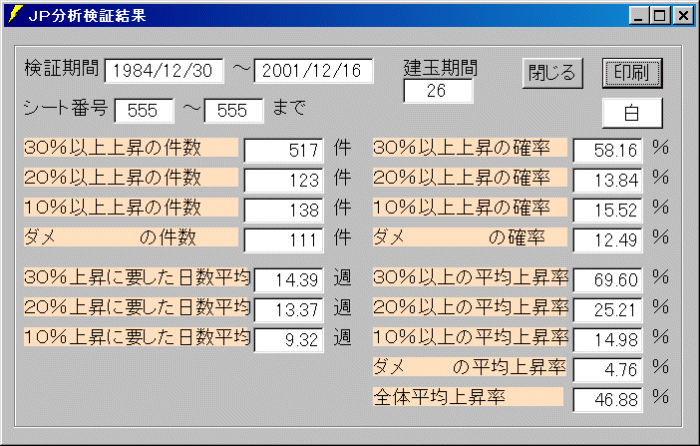Click the 10%以上上昇の件数 label
The width and height of the screenshot is (700, 446).
[131, 207]
